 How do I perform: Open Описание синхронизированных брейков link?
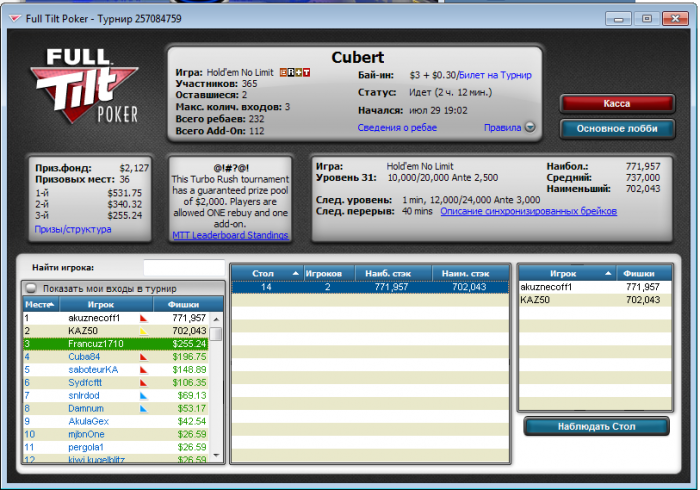(x=529, y=211)
